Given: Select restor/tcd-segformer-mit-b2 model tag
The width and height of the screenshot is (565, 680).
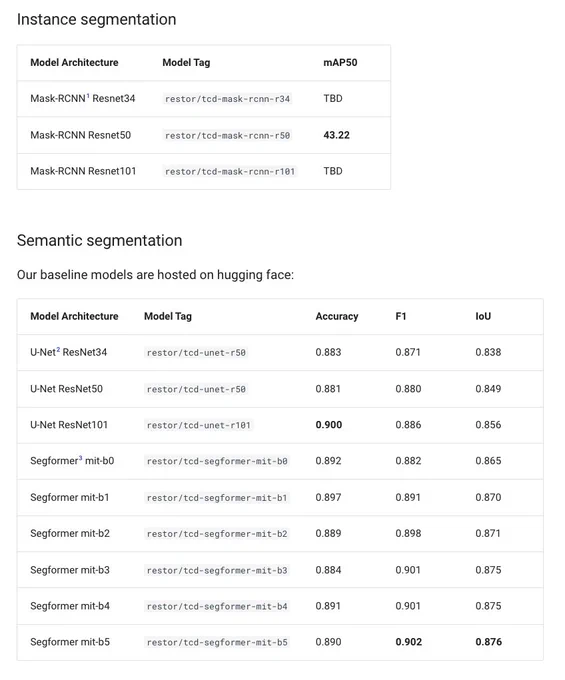Looking at the screenshot, I should 217,533.
